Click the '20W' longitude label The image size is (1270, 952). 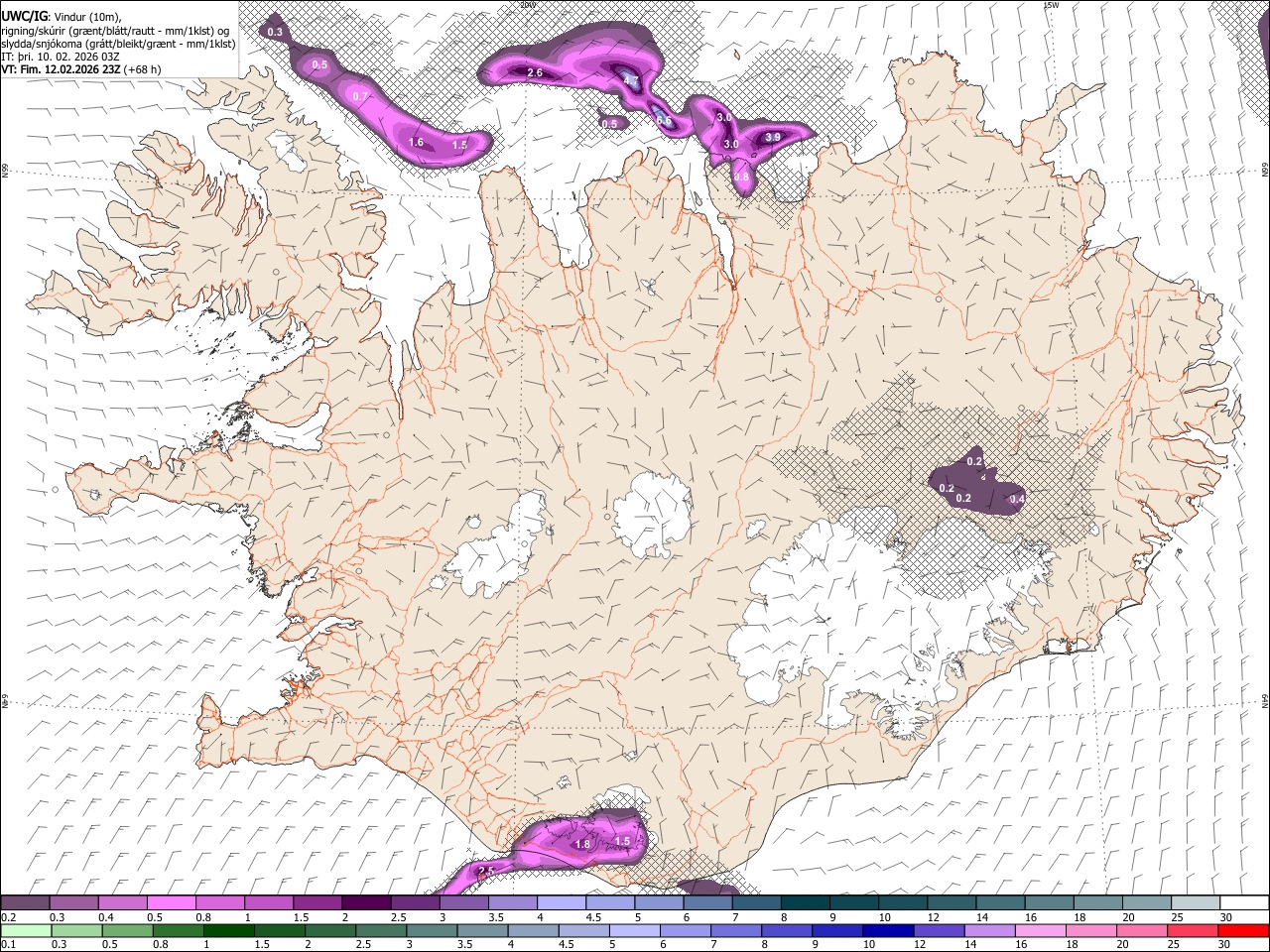(x=527, y=4)
